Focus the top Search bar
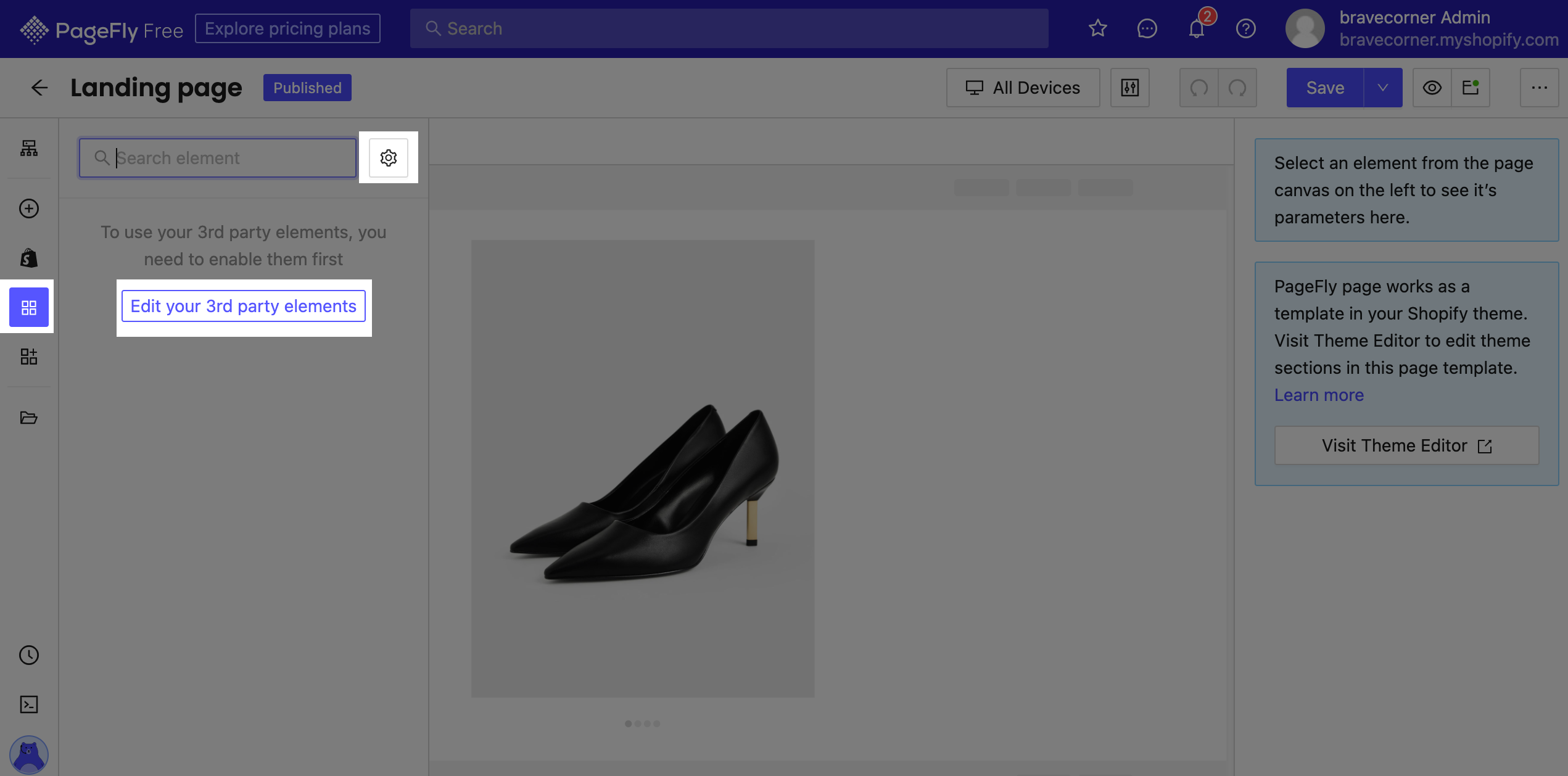Screen dimensions: 1568x776 pos(729,28)
